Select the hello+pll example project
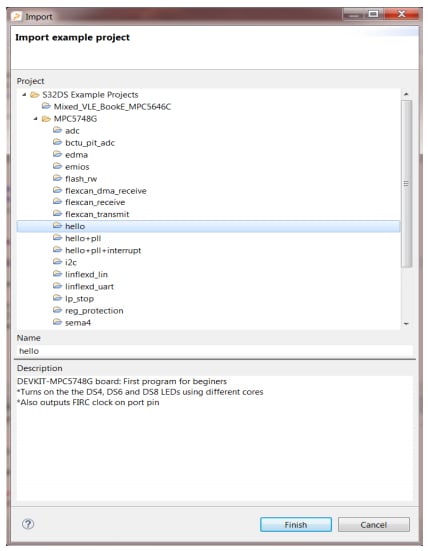Screen dimensions: 428x551 [83, 238]
